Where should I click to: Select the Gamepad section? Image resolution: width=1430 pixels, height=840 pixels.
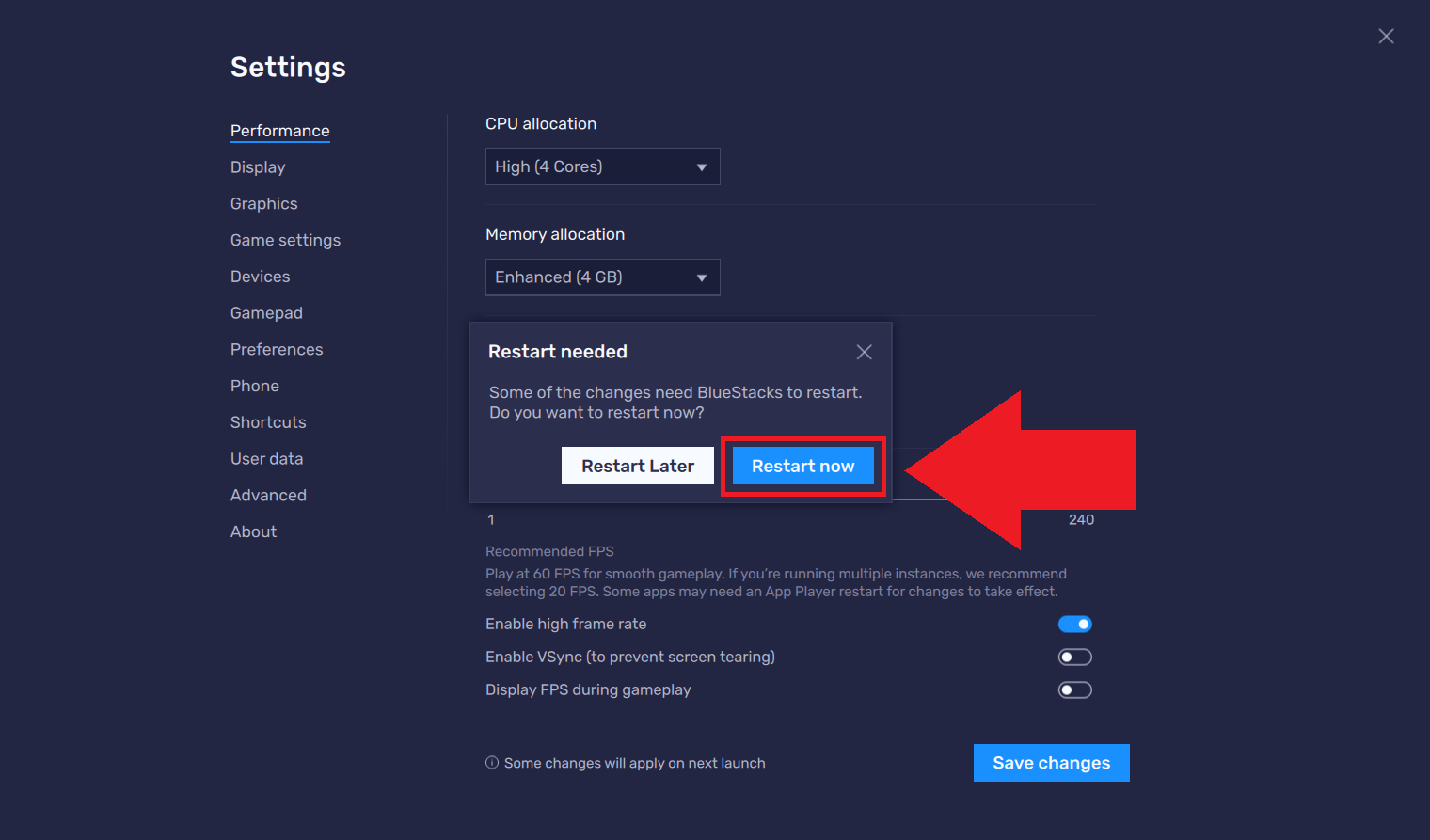click(266, 313)
